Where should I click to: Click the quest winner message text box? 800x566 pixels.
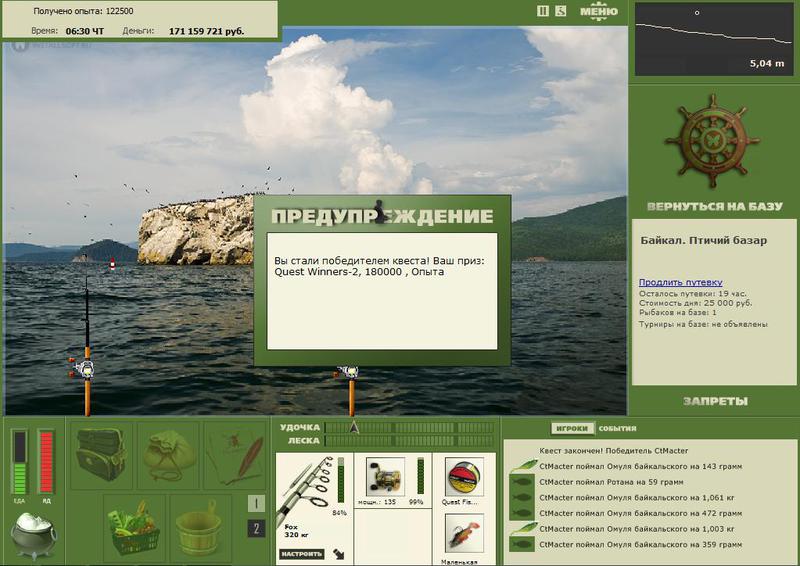pyautogui.click(x=382, y=291)
